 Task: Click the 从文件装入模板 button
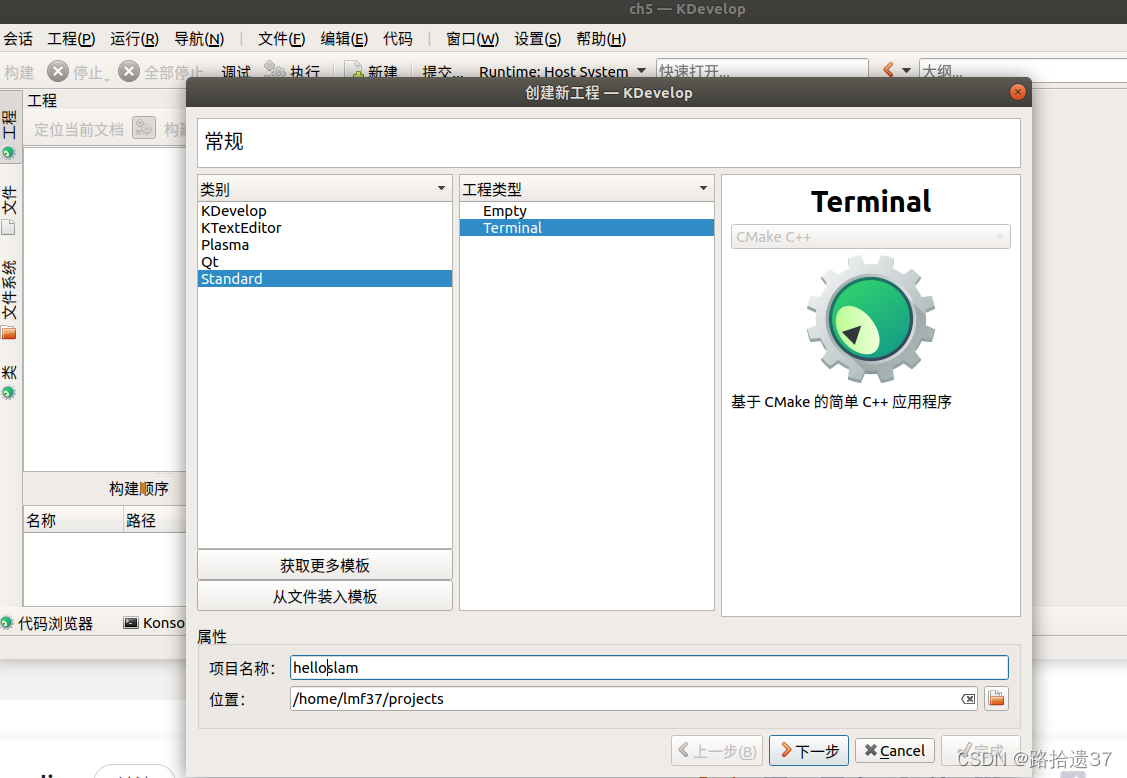pyautogui.click(x=325, y=596)
